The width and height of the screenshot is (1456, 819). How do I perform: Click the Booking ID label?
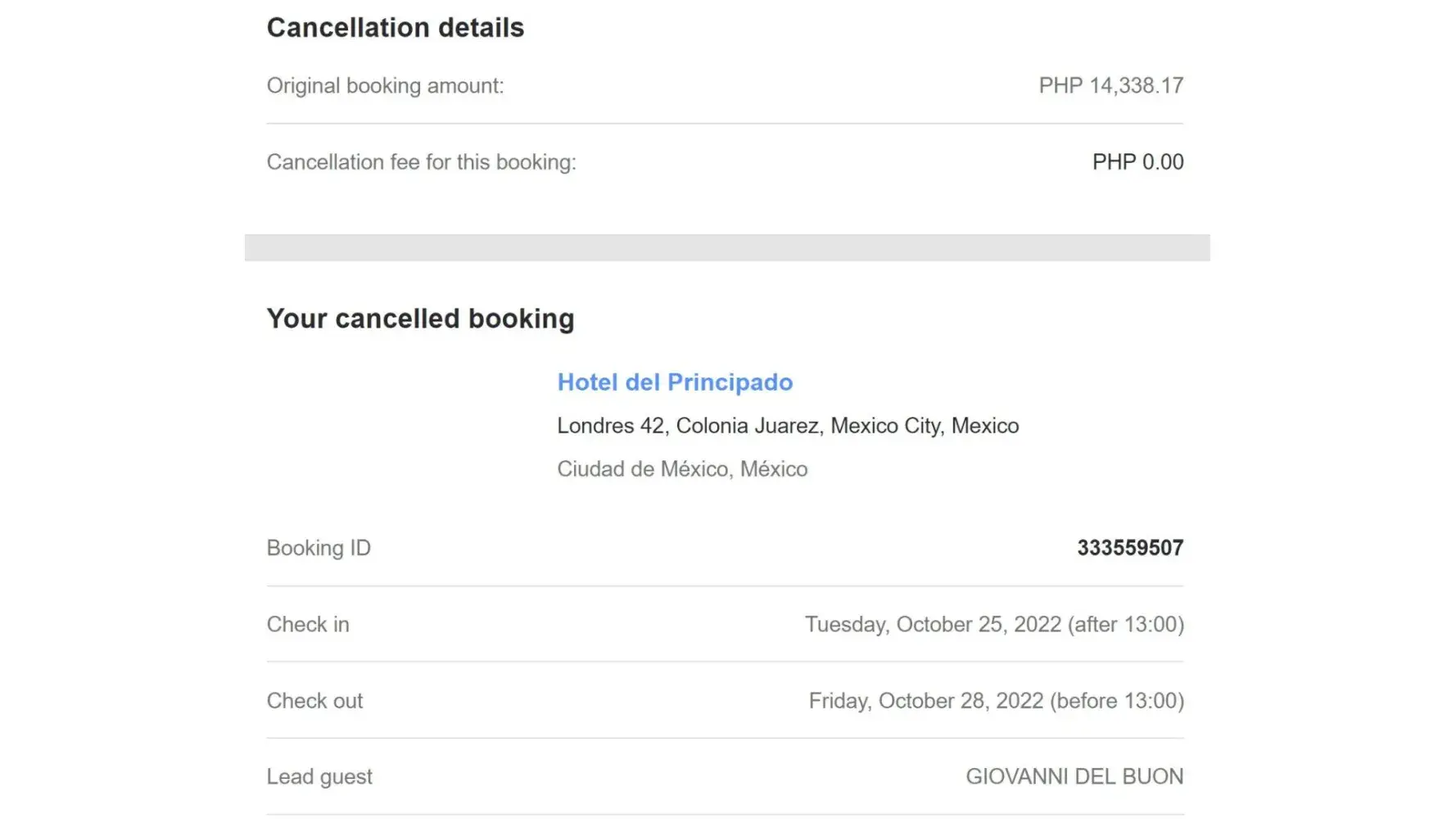tap(319, 548)
